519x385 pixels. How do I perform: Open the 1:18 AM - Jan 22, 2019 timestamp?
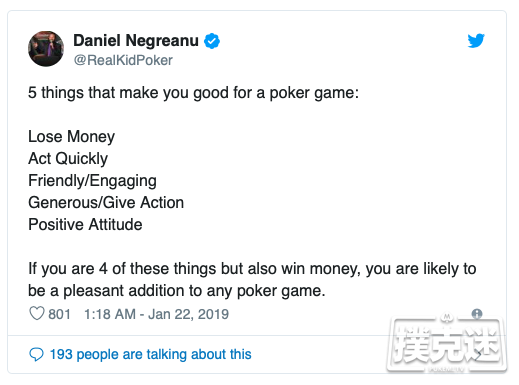[x=156, y=314]
